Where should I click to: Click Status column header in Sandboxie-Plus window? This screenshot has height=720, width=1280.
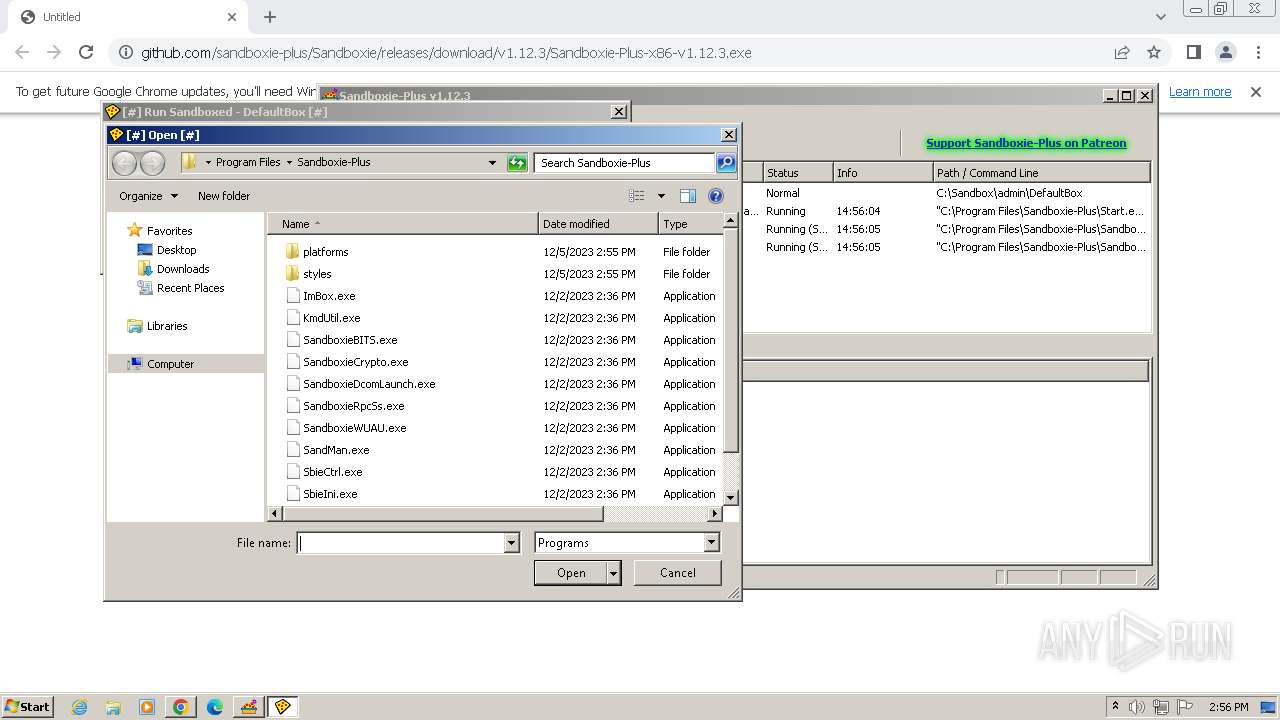click(x=798, y=173)
